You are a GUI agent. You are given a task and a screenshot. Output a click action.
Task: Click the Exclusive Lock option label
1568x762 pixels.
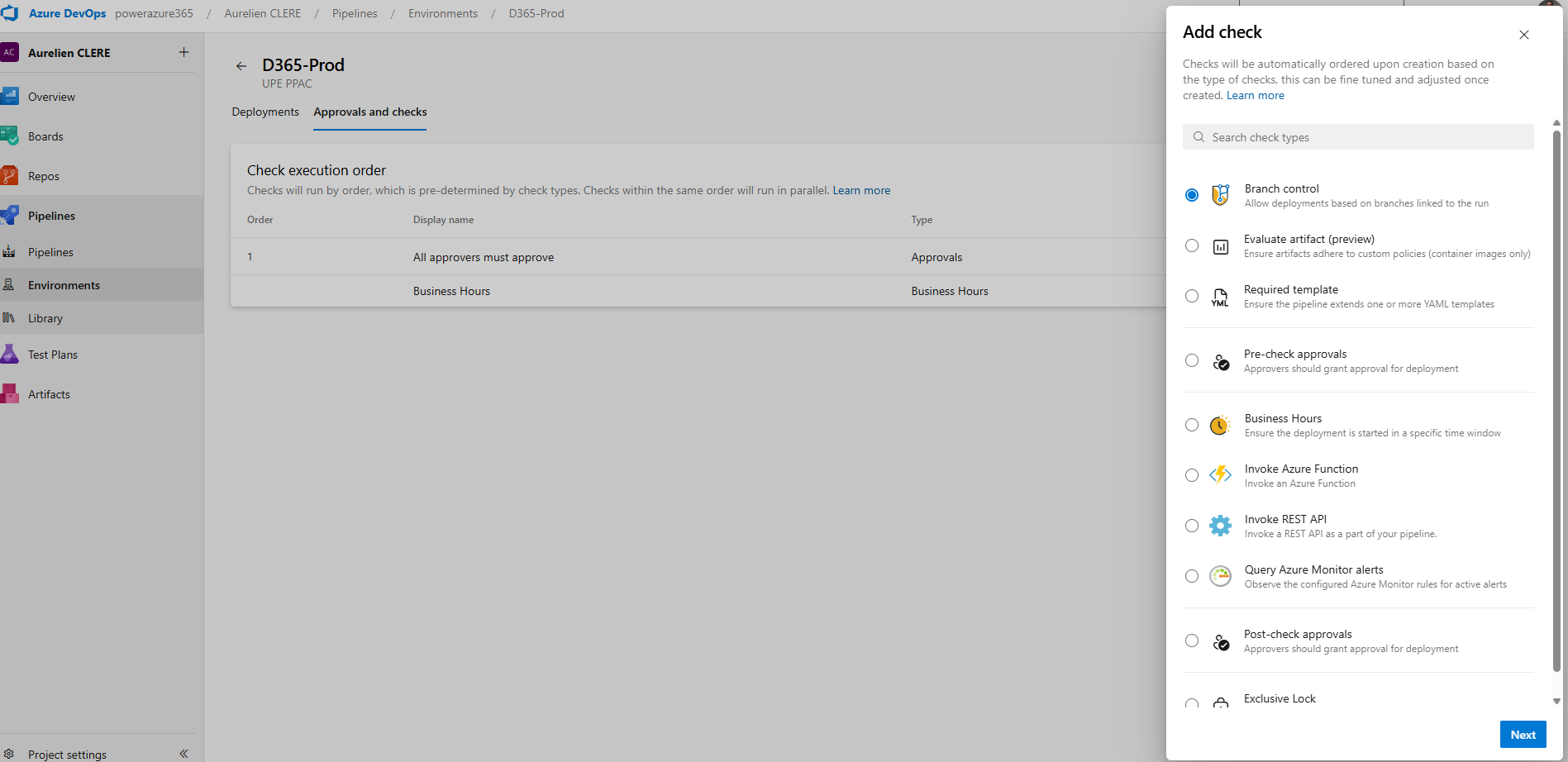(1280, 698)
